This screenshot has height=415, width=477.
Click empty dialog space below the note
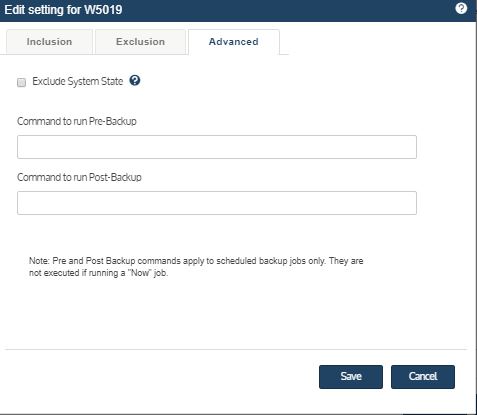(233, 313)
